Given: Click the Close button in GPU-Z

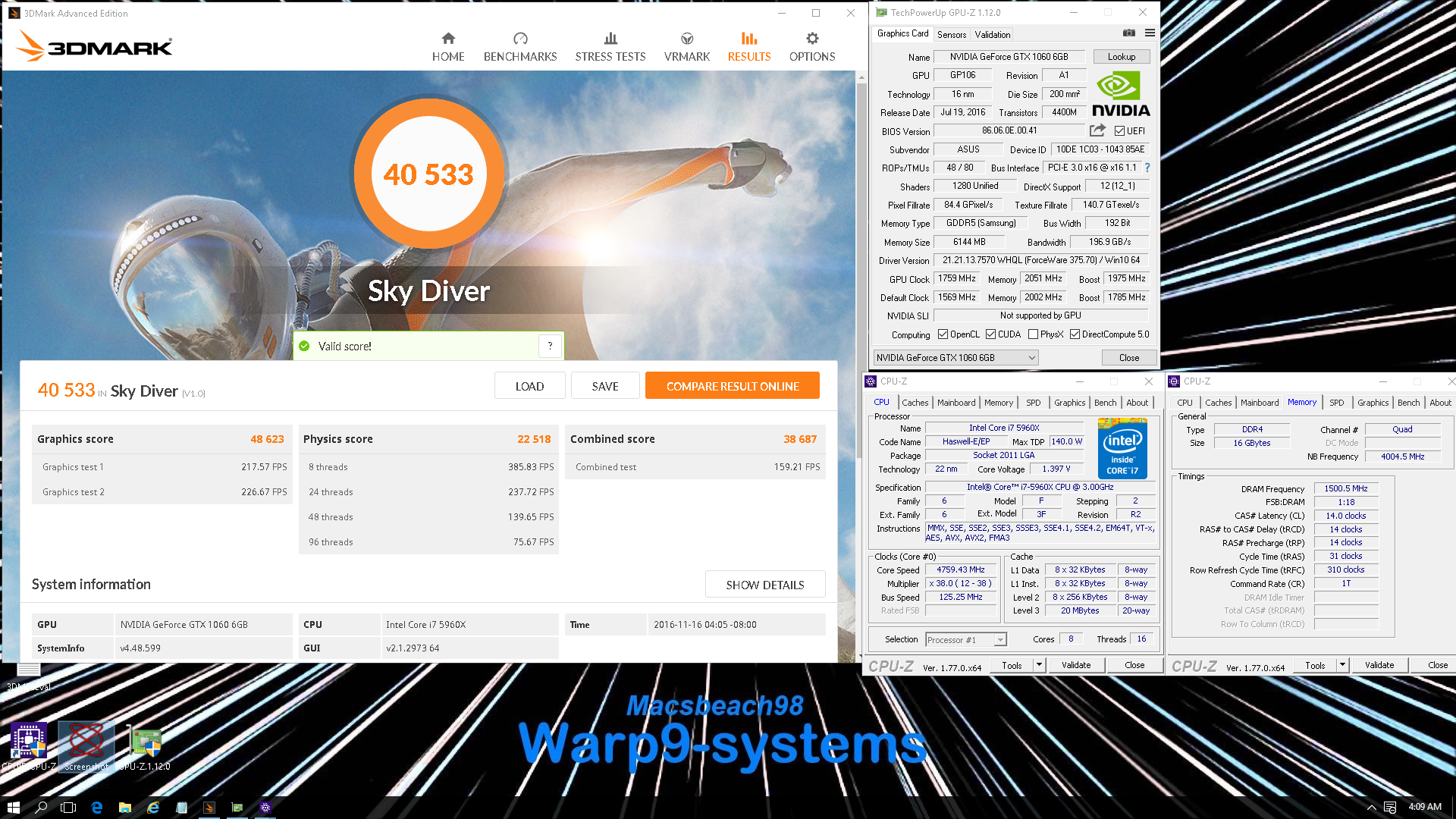Looking at the screenshot, I should (x=1129, y=358).
